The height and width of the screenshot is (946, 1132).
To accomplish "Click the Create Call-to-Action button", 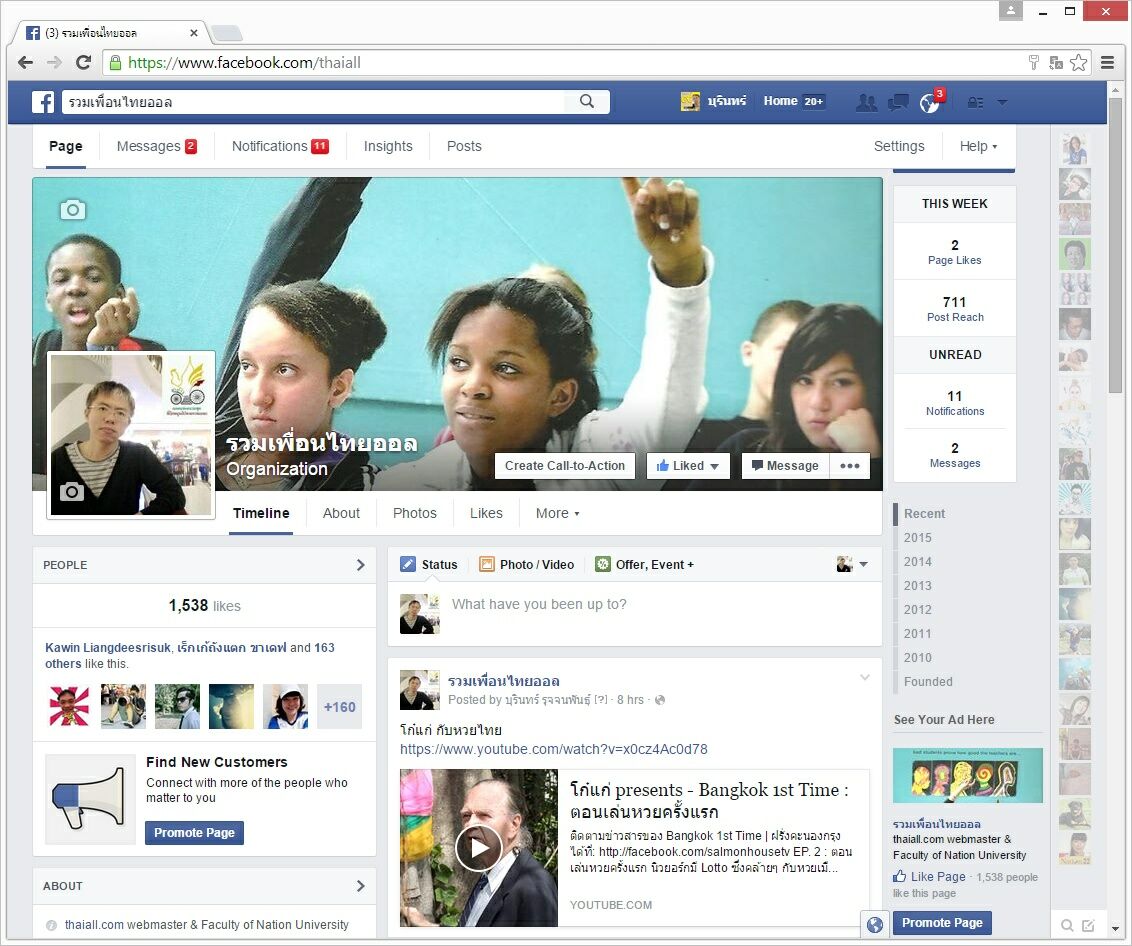I will click(x=565, y=466).
